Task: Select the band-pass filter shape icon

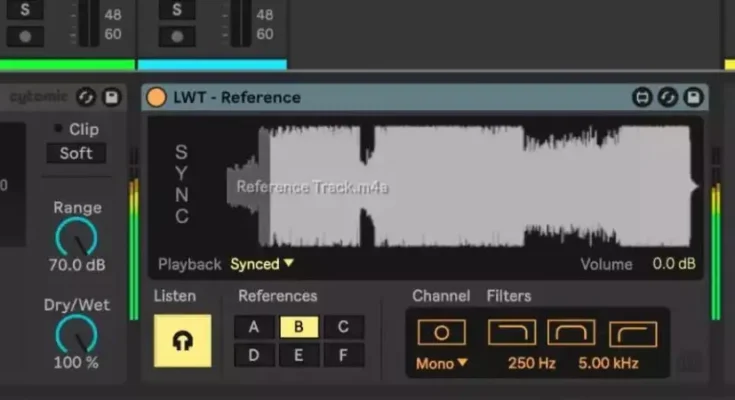Action: pos(571,333)
